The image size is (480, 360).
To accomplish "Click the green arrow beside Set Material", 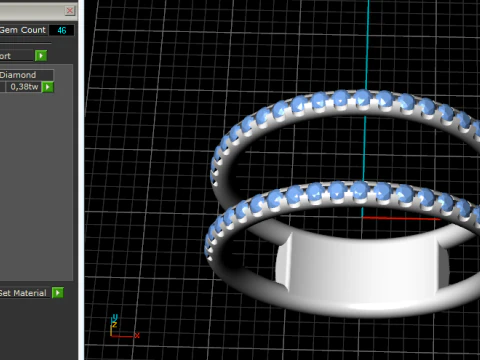I will tap(58, 293).
